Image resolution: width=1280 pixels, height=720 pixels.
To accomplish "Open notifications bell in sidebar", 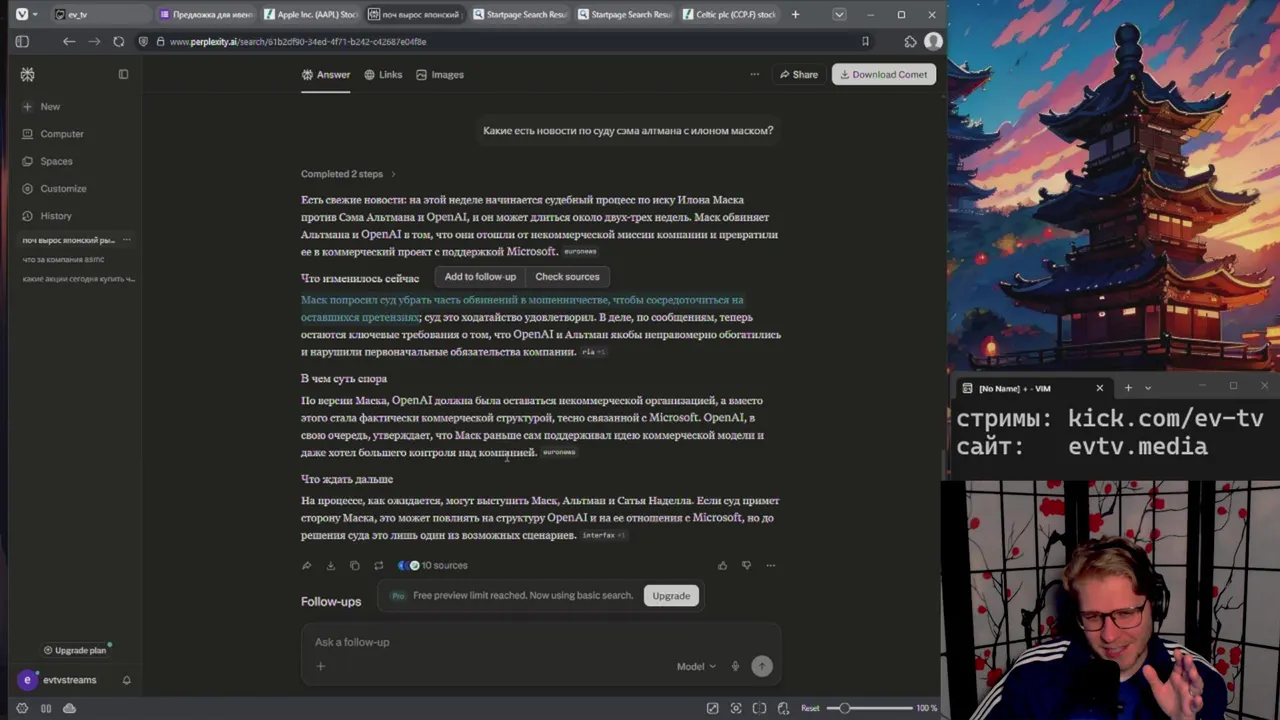I will click(x=126, y=680).
